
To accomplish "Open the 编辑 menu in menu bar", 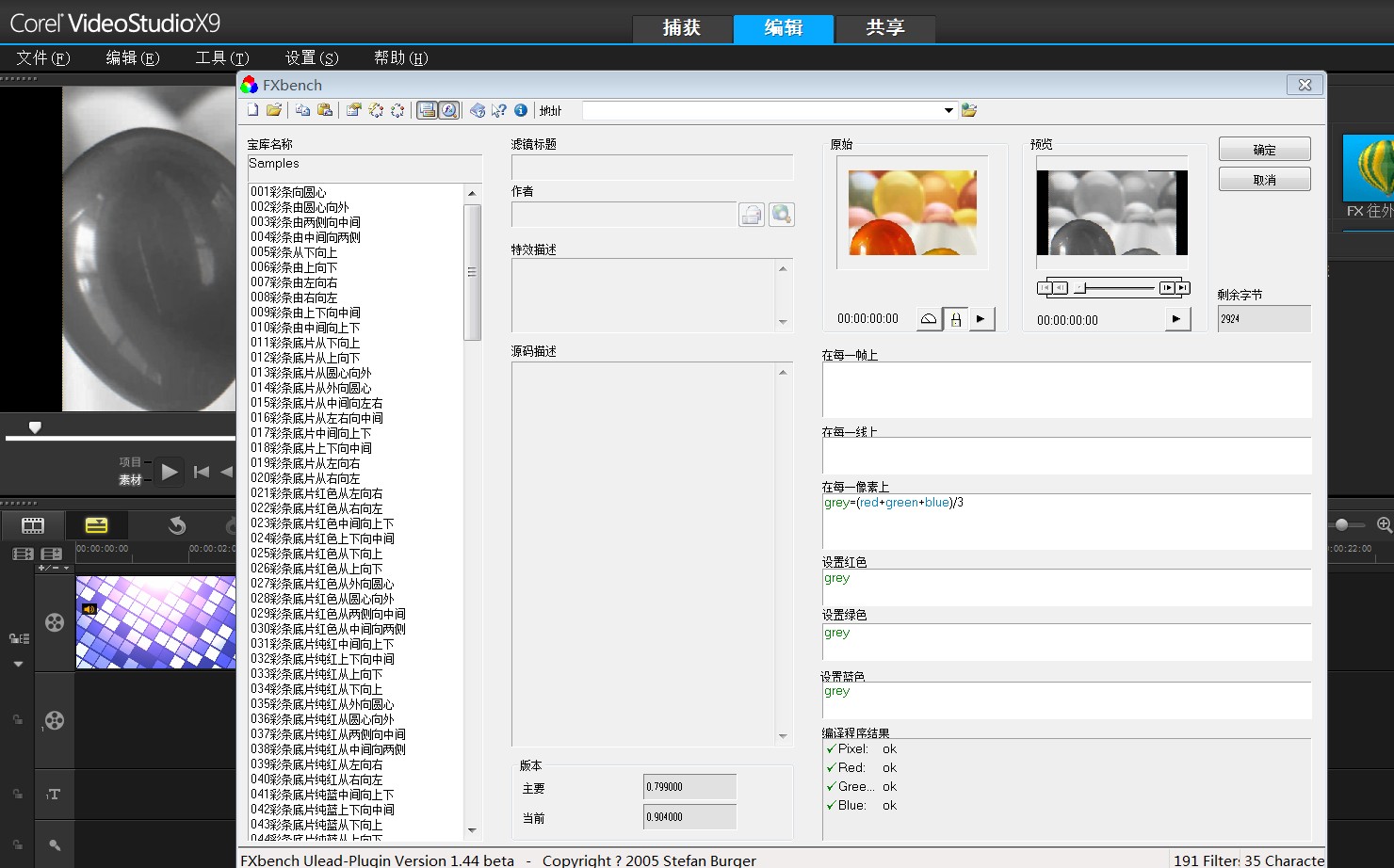I will tap(133, 57).
